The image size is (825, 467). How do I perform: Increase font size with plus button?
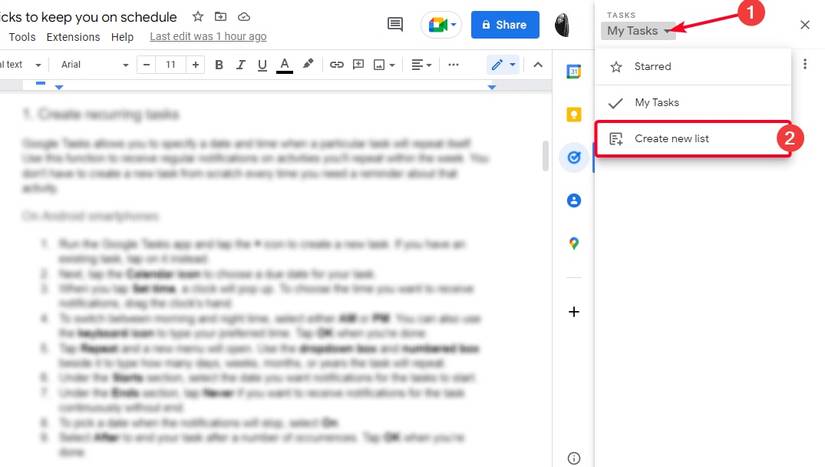coord(195,65)
